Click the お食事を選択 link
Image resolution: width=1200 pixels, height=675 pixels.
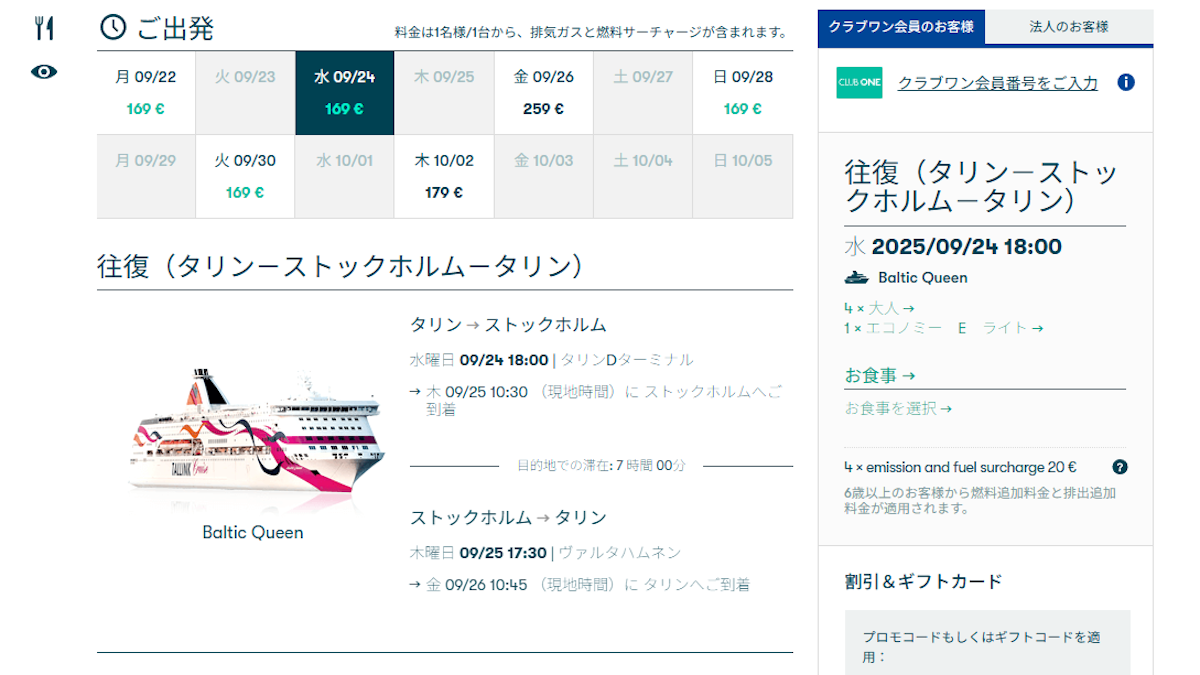point(898,408)
